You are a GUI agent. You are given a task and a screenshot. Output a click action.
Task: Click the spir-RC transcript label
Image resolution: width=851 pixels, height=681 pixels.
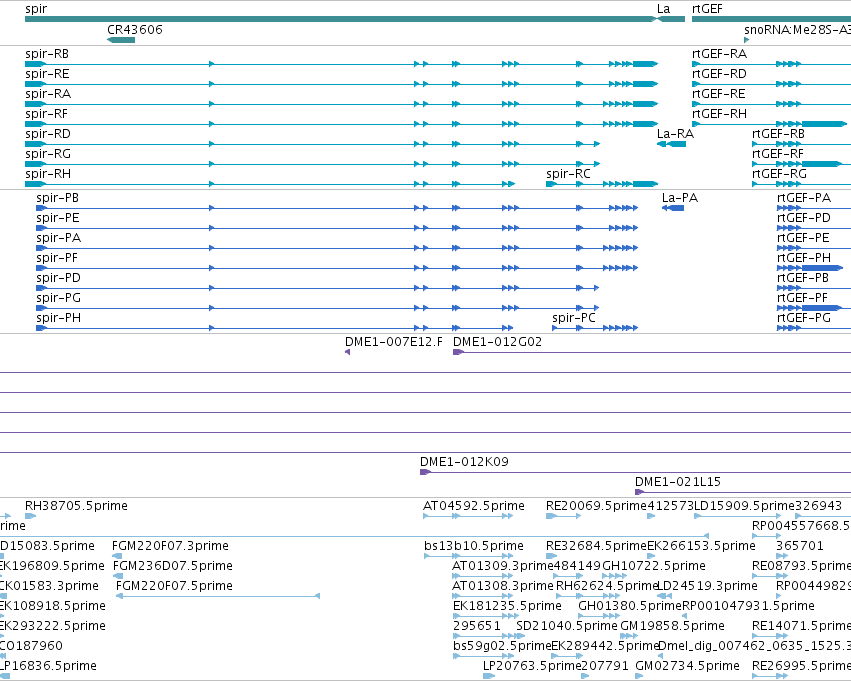coord(568,174)
